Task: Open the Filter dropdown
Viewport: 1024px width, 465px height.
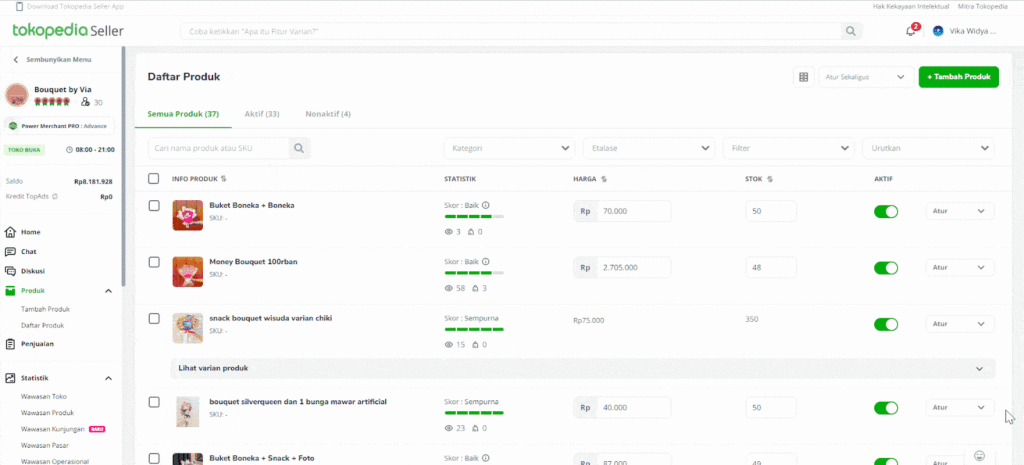Action: pos(788,148)
